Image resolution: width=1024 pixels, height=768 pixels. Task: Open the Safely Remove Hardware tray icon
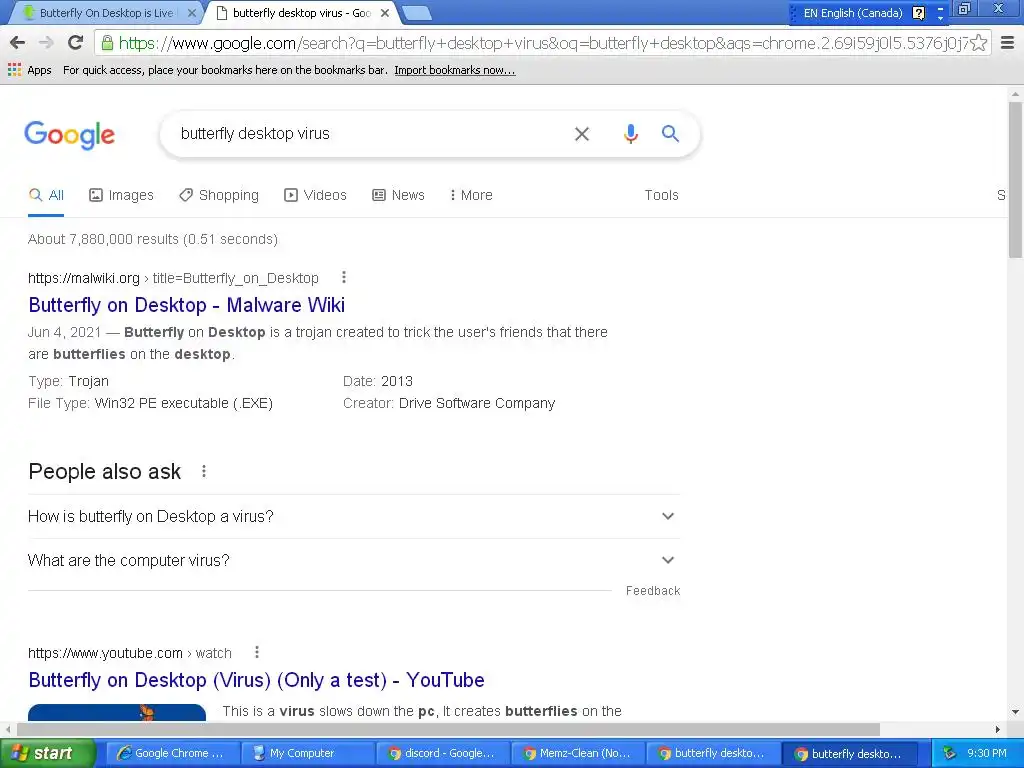(950, 753)
